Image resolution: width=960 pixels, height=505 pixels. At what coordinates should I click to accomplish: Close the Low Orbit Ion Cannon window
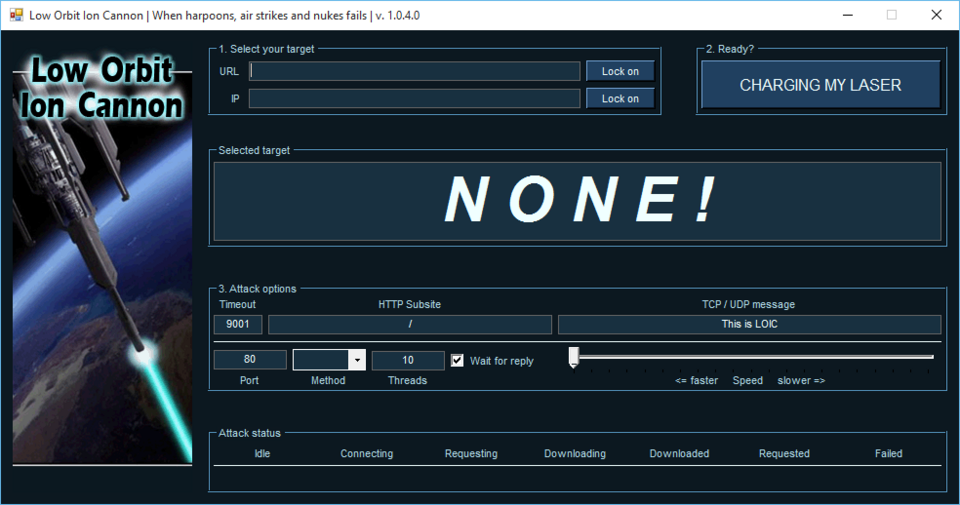click(x=936, y=15)
